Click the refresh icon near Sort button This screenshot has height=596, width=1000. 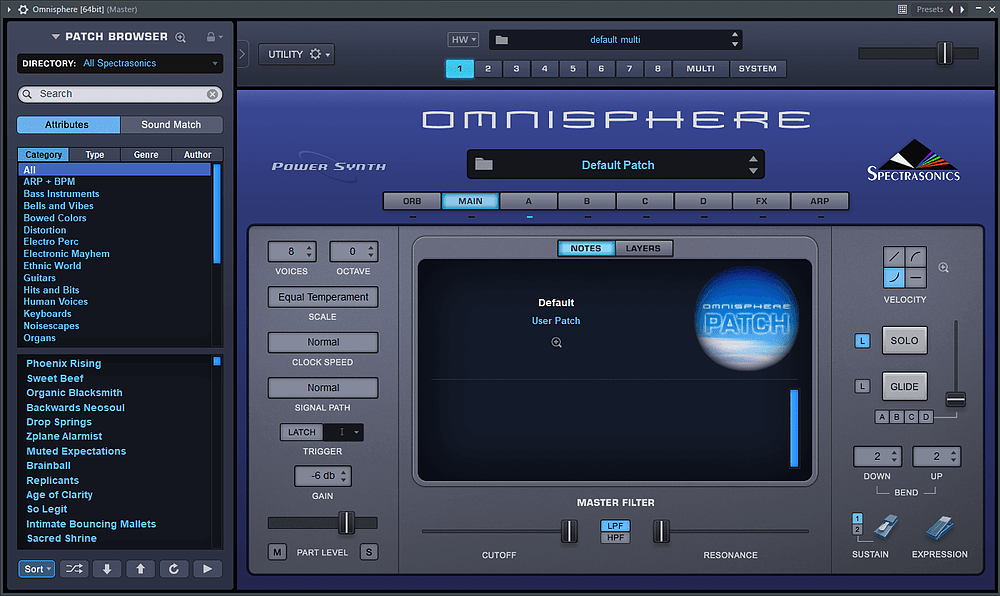click(173, 568)
